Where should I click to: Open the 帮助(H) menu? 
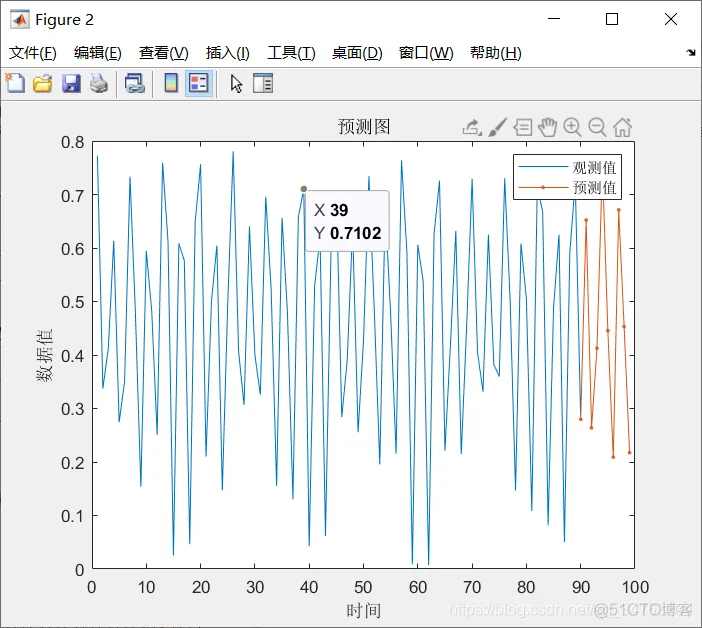point(496,53)
